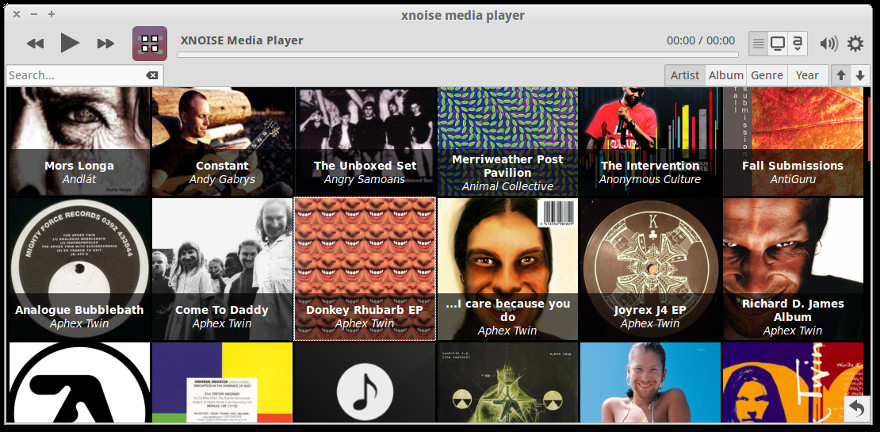Screen dimensions: 880x432
Task: Select the Come To Daddy album
Action: [222, 269]
